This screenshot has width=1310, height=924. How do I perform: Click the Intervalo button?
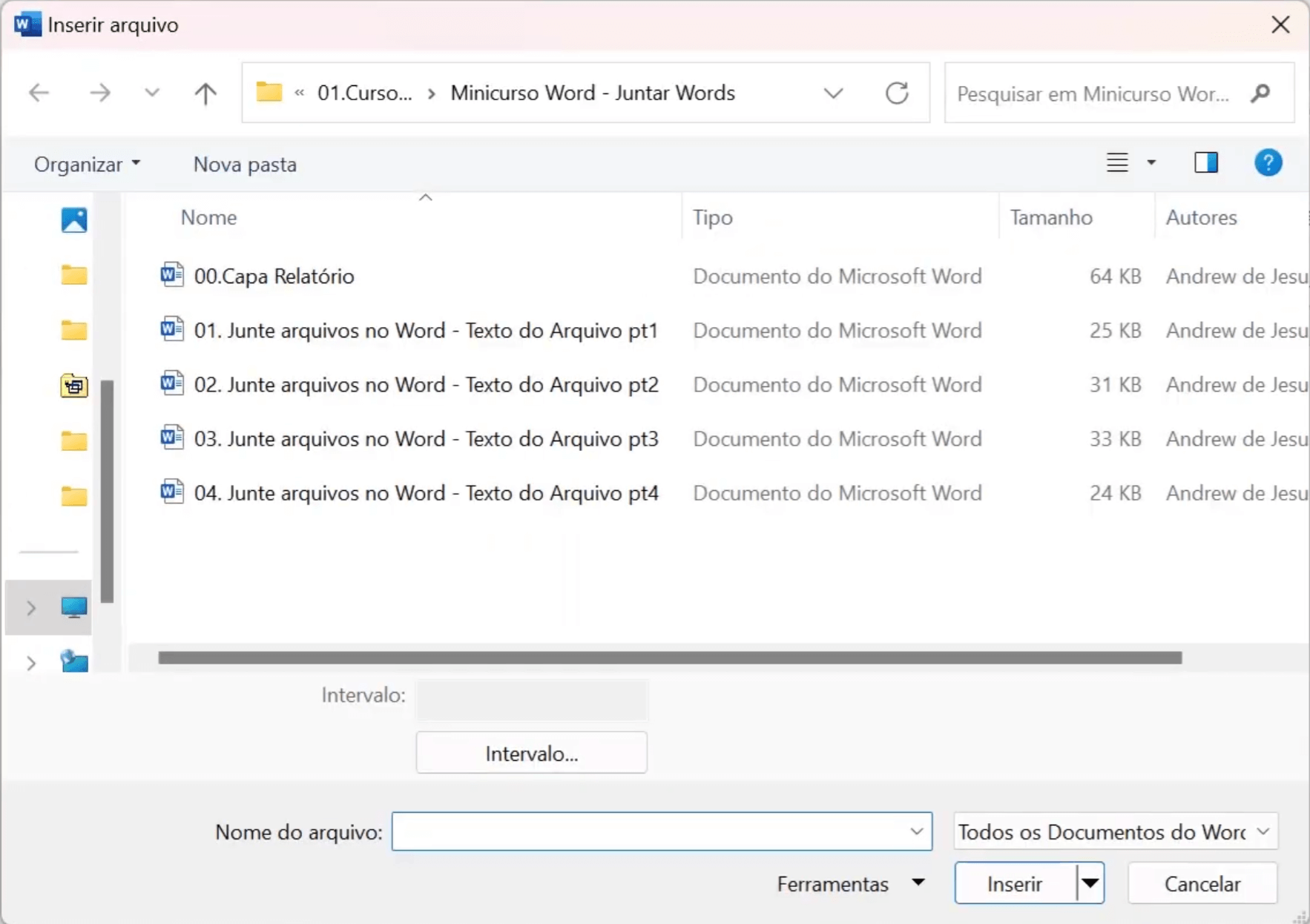coord(531,752)
